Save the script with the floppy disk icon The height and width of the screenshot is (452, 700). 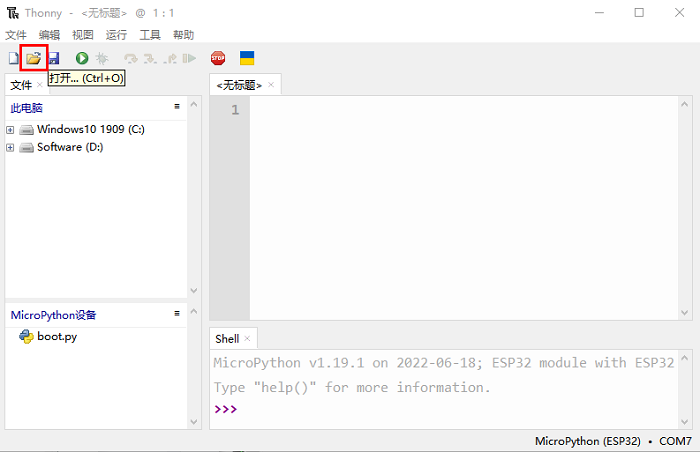[53, 59]
